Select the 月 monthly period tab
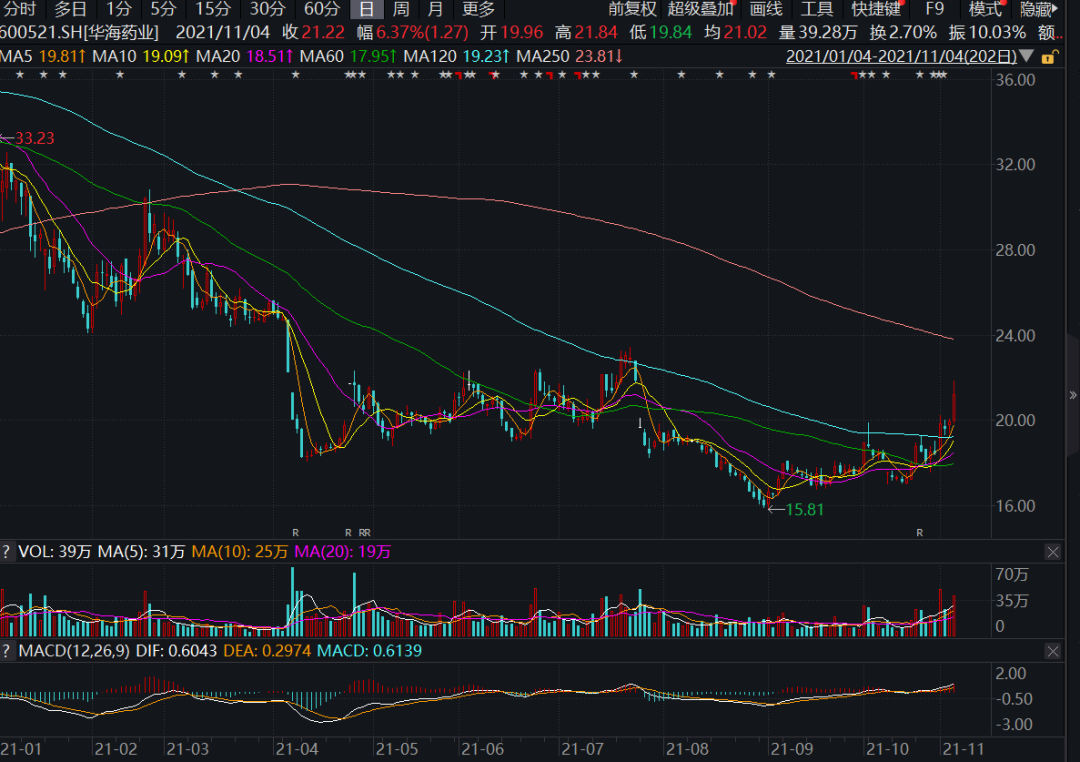This screenshot has height=762, width=1080. coord(435,10)
